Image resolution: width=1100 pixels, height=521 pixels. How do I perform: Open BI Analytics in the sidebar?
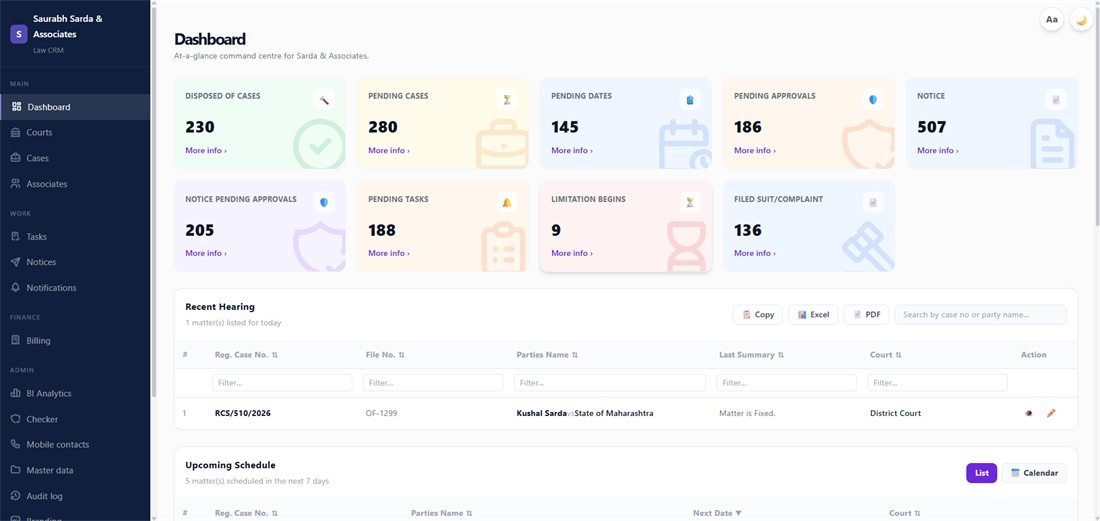(x=74, y=393)
